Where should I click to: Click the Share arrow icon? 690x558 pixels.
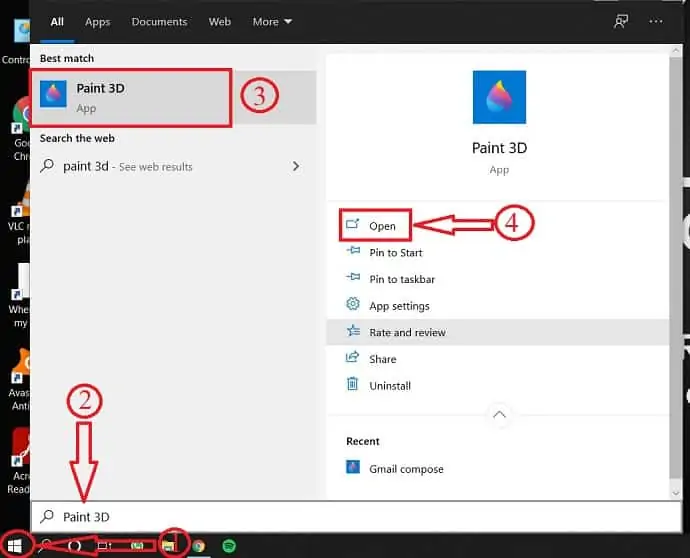coord(352,357)
